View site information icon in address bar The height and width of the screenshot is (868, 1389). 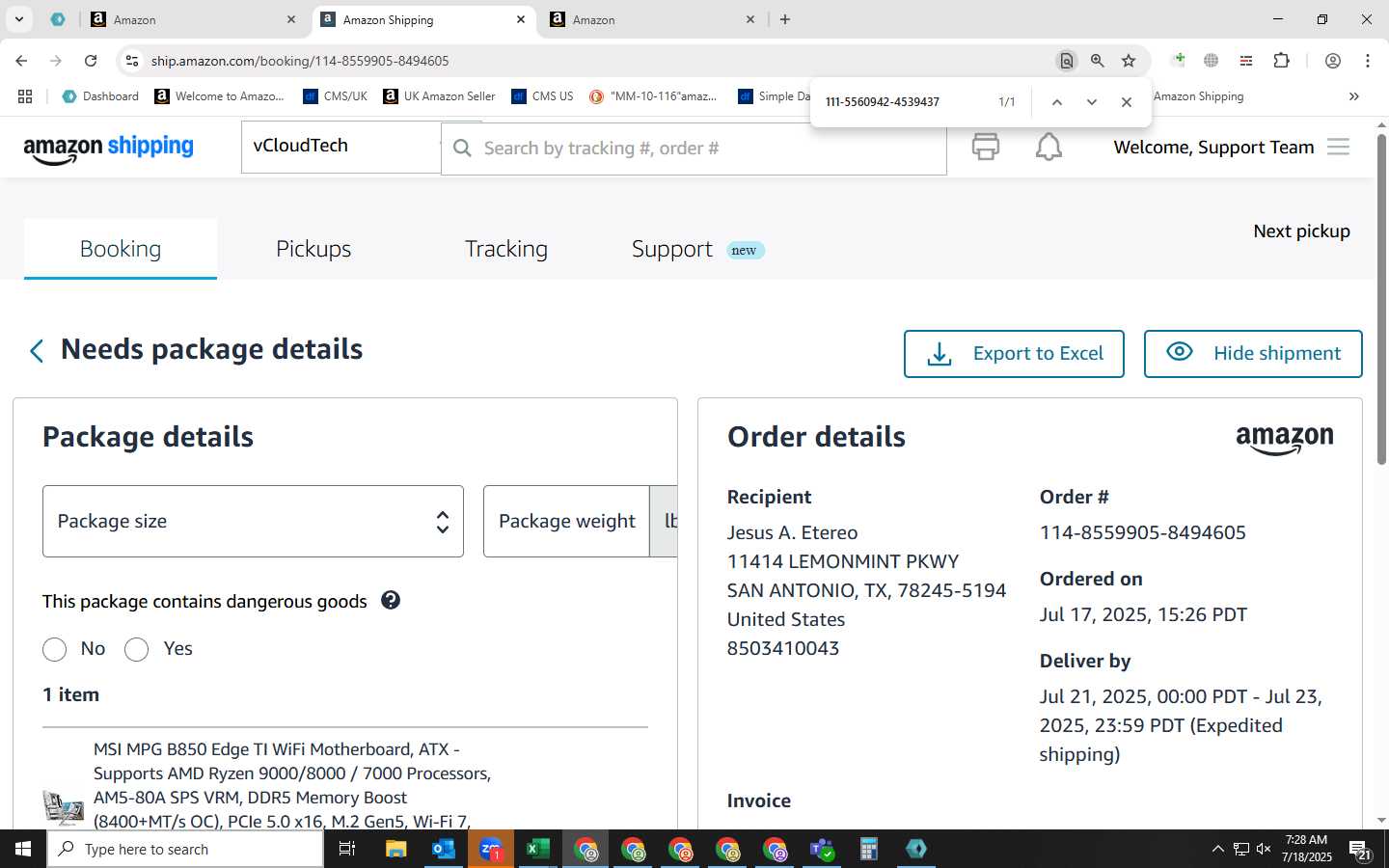[132, 61]
